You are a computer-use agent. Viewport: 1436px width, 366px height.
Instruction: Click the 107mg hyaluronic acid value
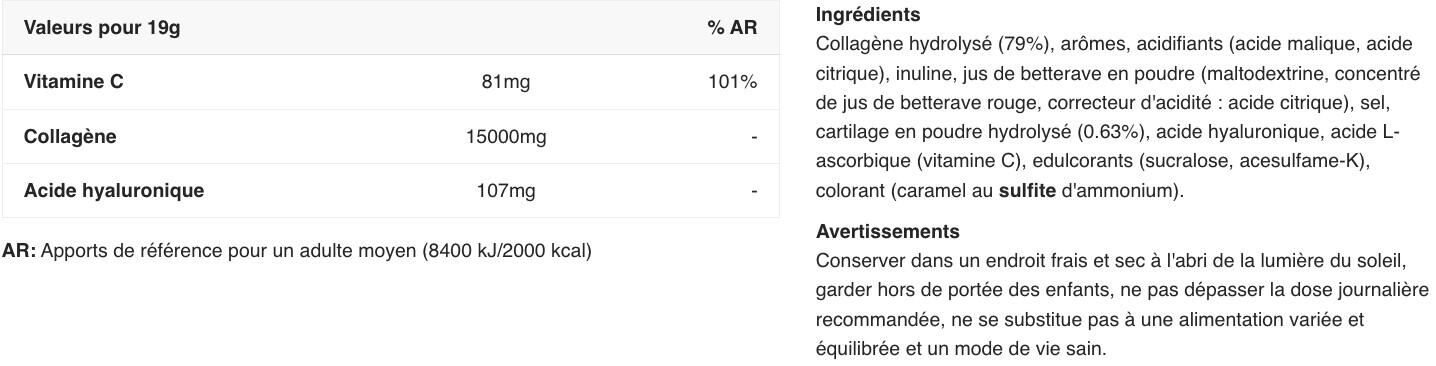[506, 191]
